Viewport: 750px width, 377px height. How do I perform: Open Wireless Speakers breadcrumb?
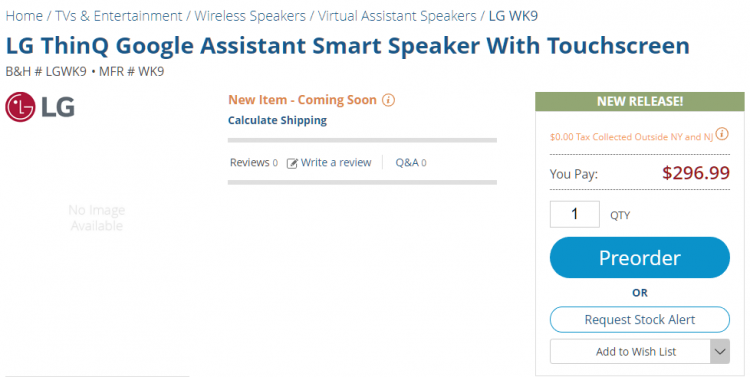click(250, 16)
